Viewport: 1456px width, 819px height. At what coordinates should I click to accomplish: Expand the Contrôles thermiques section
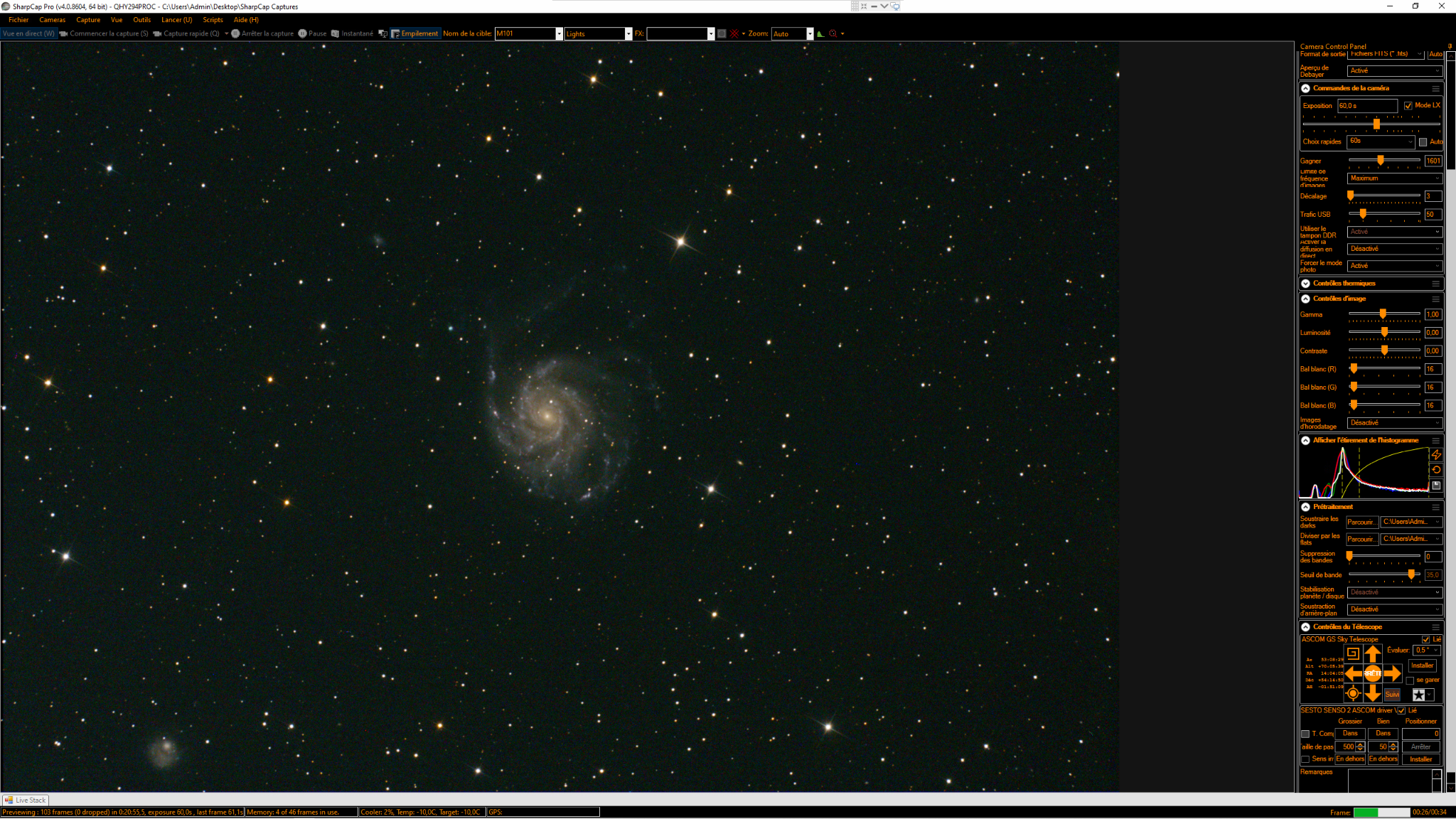click(1306, 284)
